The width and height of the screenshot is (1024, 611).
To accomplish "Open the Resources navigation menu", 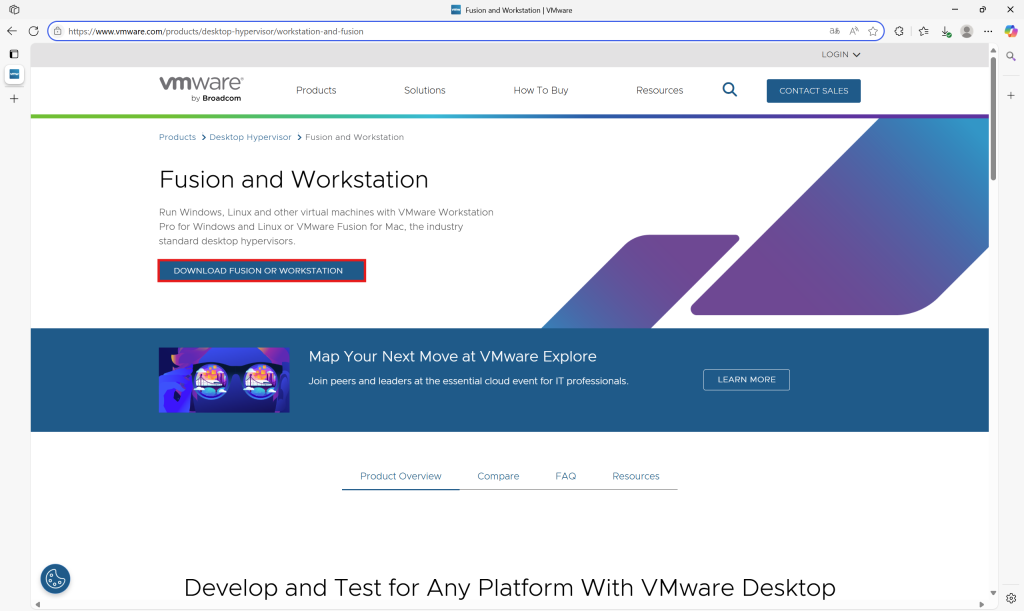I will point(660,90).
